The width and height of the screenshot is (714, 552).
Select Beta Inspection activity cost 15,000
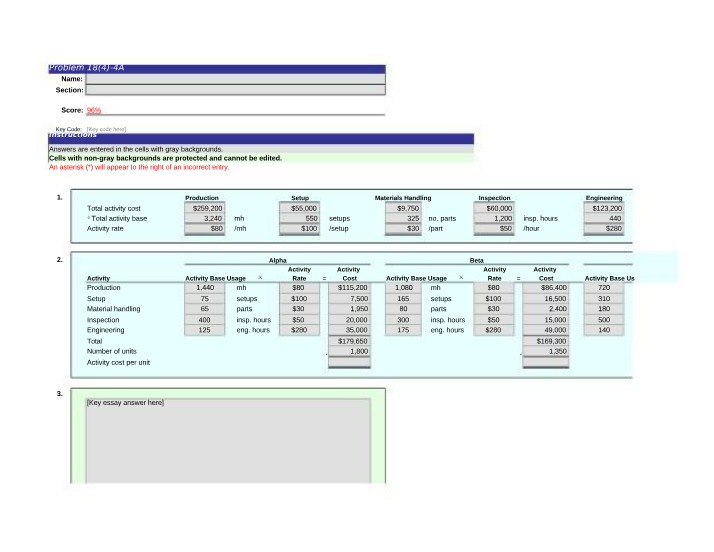coord(546,320)
